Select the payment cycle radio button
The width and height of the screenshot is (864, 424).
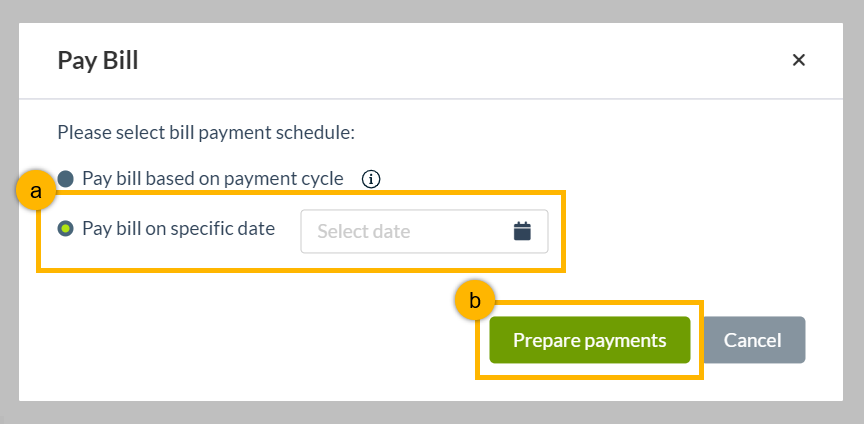pyautogui.click(x=66, y=179)
